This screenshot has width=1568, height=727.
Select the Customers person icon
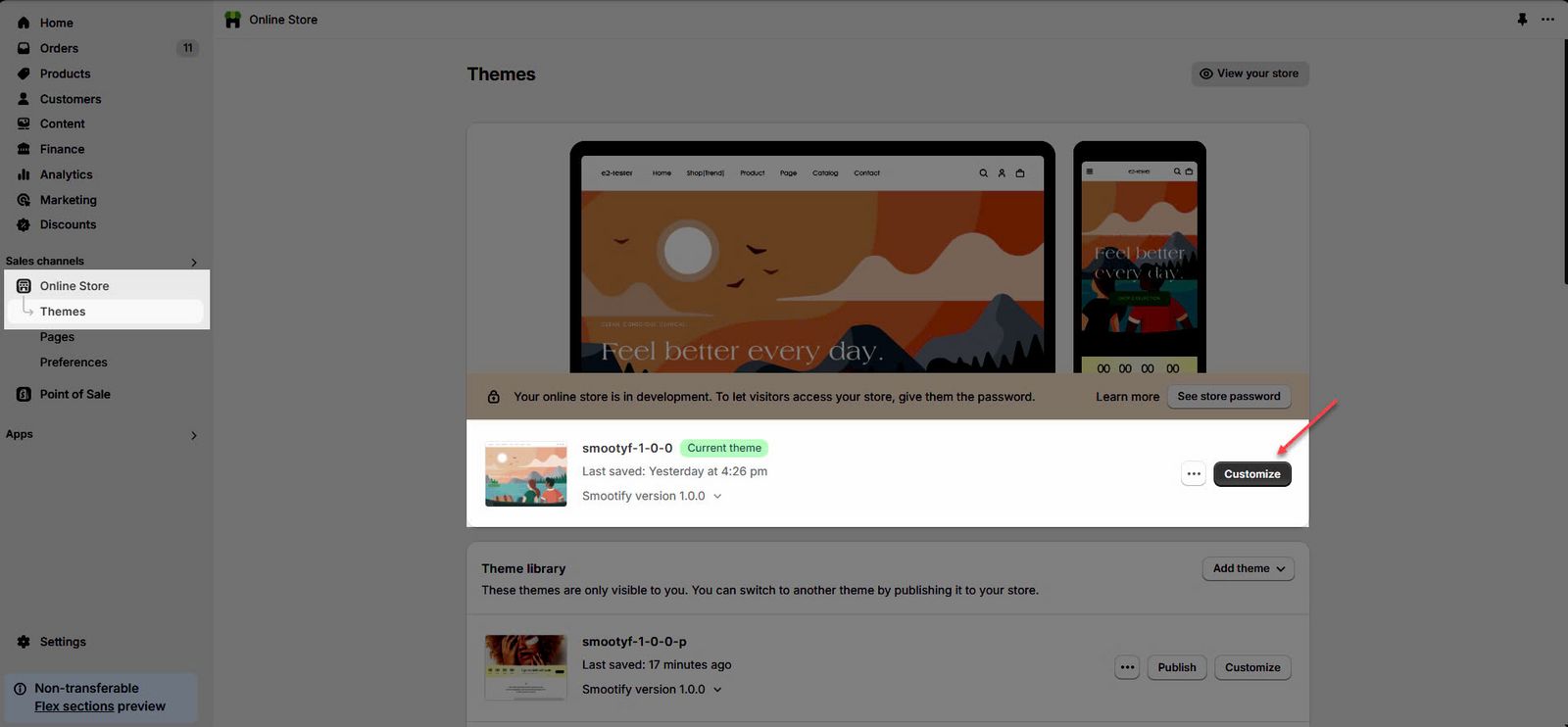point(24,99)
